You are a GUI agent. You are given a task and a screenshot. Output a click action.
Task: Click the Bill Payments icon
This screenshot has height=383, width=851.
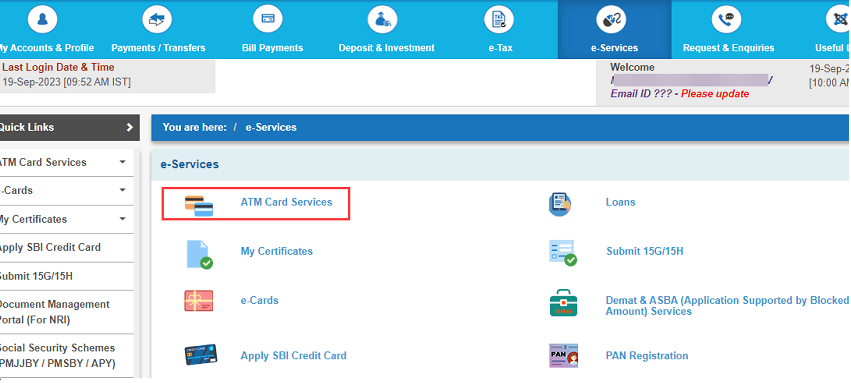(x=268, y=19)
